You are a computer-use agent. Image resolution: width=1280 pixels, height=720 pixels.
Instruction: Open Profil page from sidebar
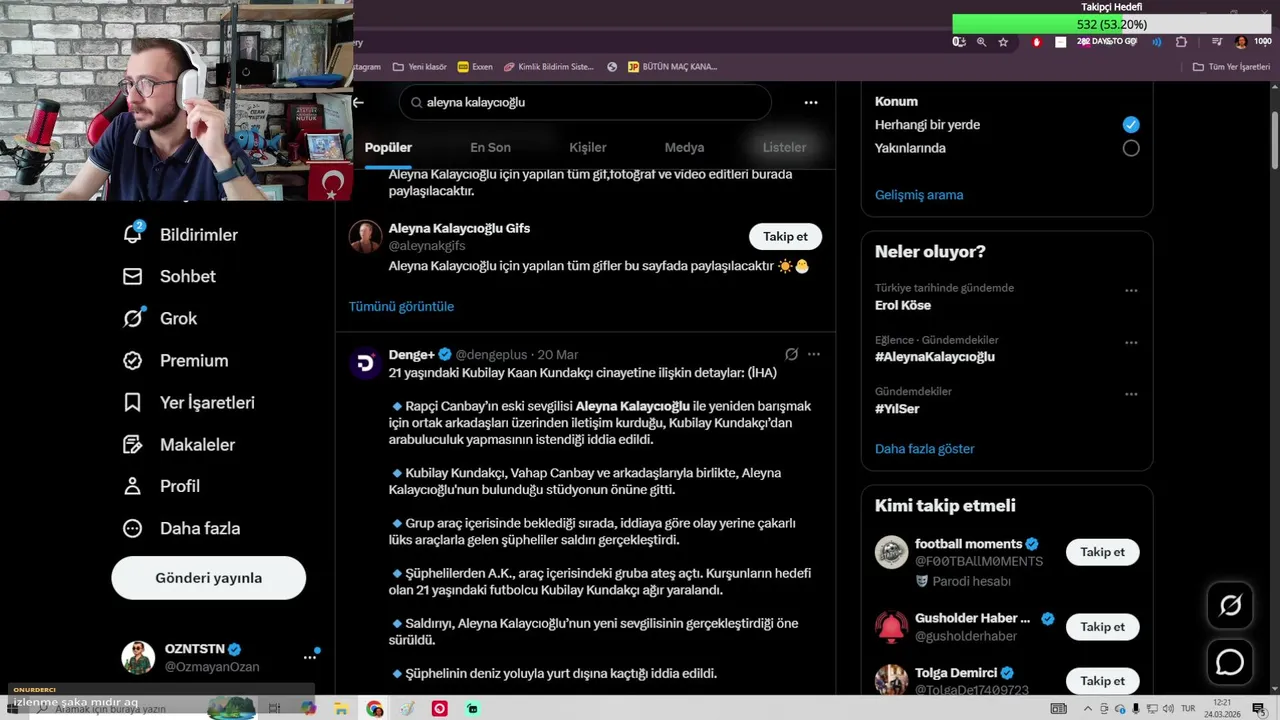161,486
